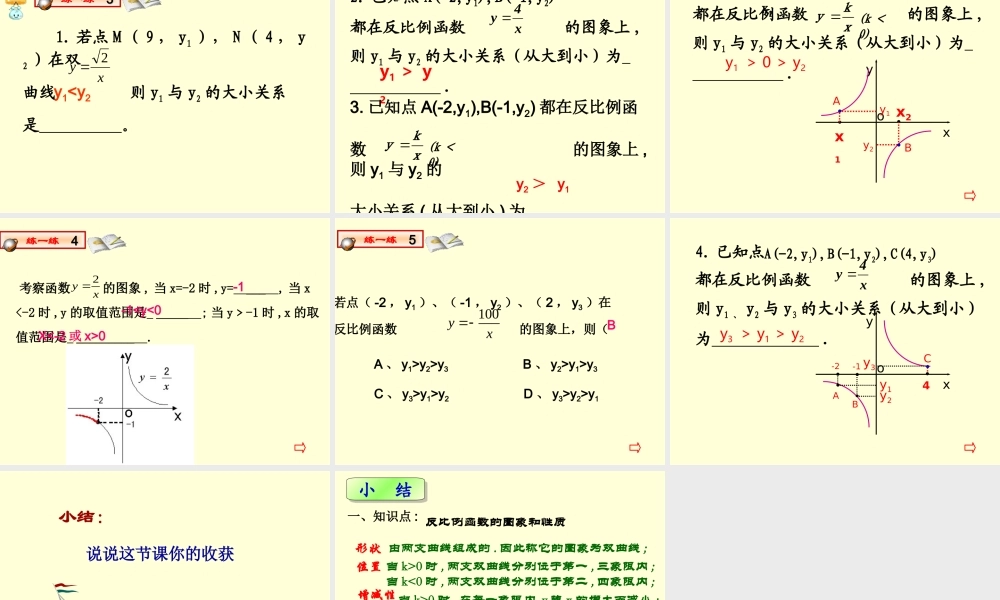Click the red answer y₁ > 0 > y₂

765,64
